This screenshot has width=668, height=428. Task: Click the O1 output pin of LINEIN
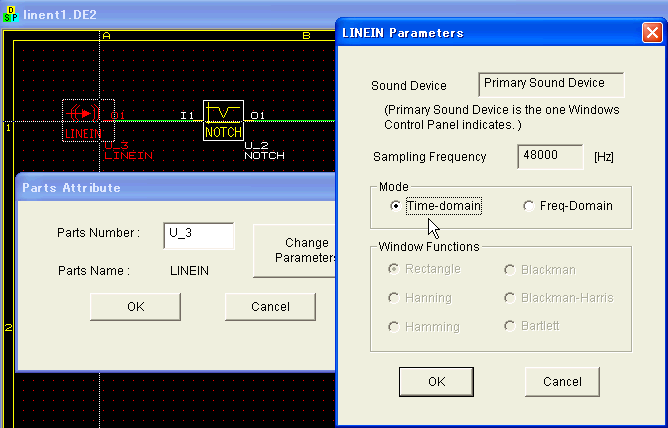point(118,115)
